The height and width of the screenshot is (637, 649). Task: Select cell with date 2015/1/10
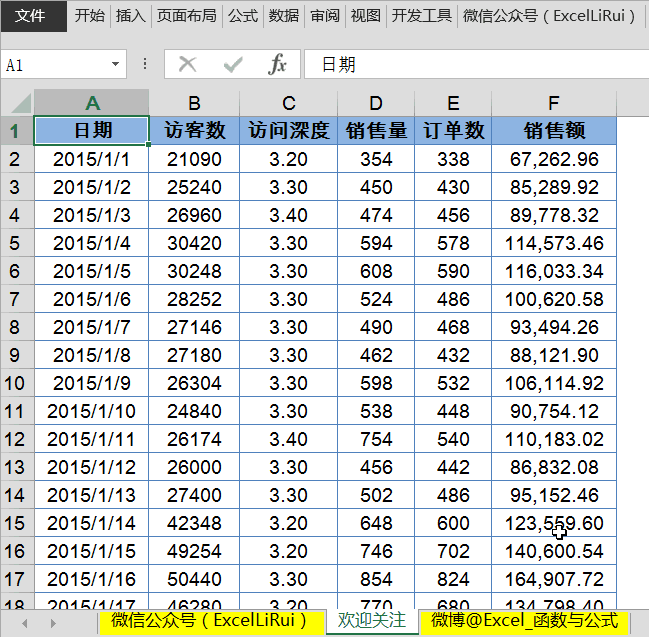91,411
